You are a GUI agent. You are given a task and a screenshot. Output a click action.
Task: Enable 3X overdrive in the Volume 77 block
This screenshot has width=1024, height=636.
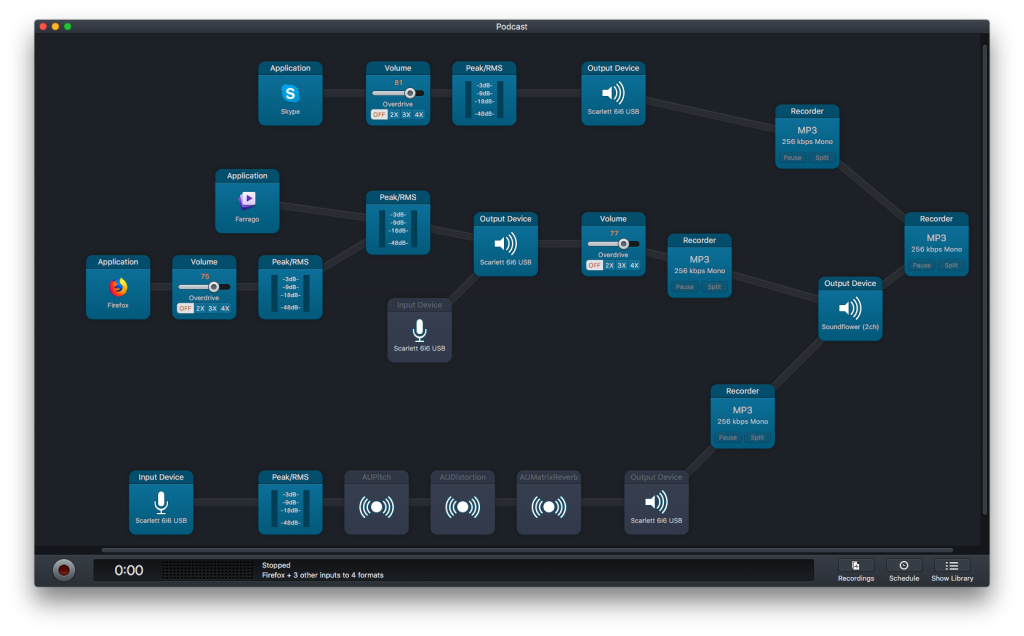[622, 266]
